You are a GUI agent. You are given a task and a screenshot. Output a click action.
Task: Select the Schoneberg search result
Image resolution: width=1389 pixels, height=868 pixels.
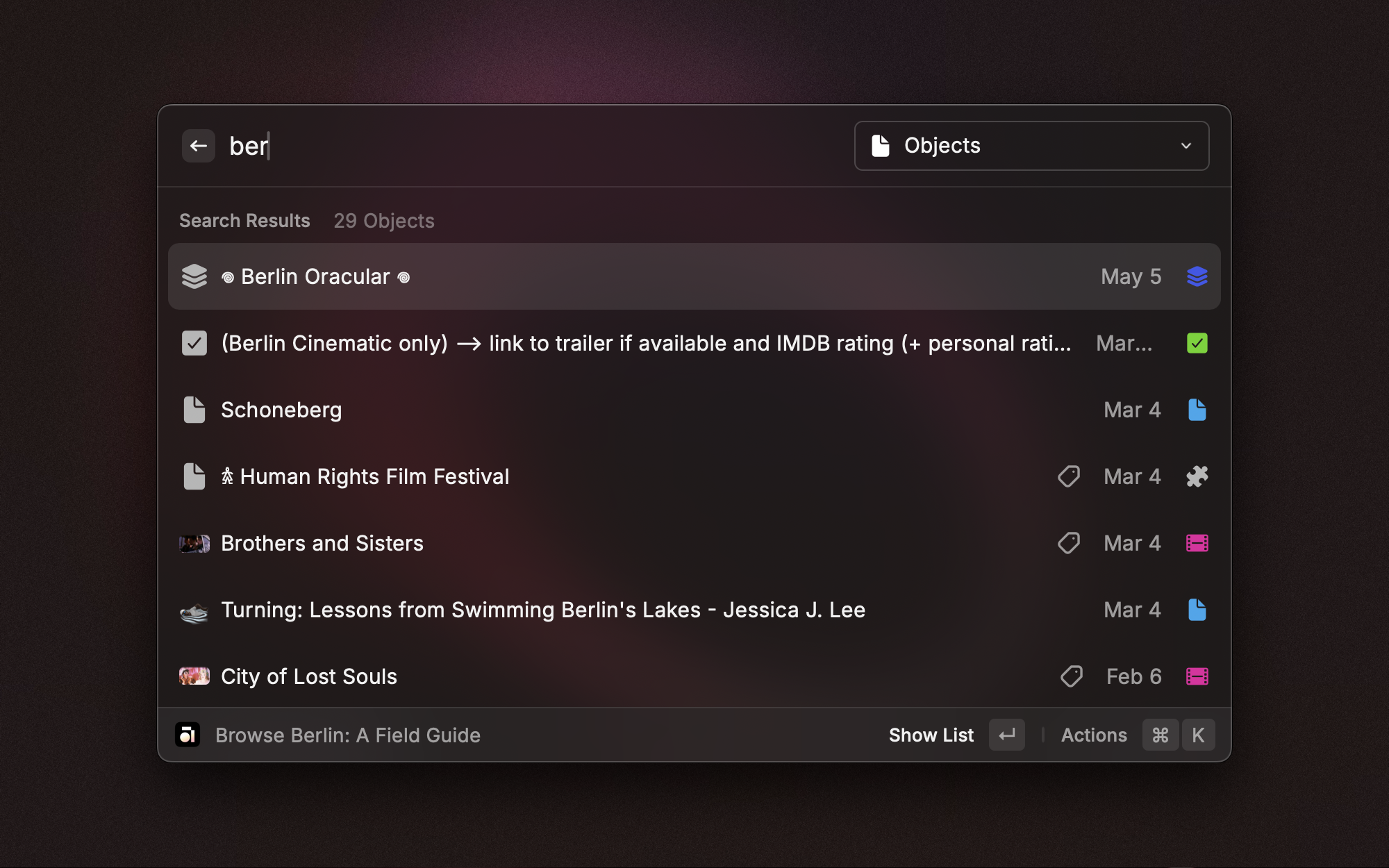pos(281,410)
